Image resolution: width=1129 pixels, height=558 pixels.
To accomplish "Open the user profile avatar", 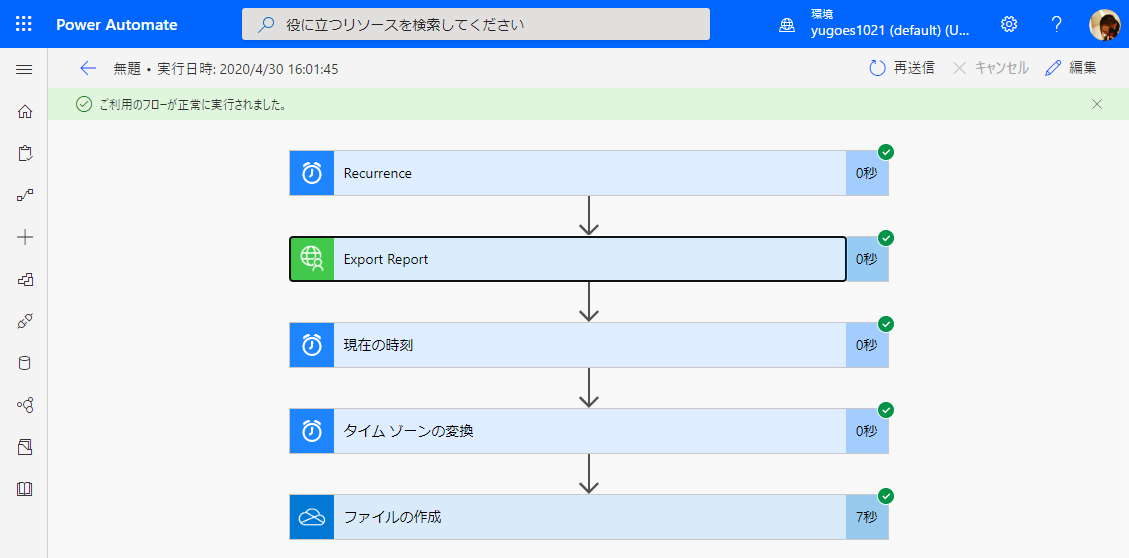I will click(x=1104, y=24).
